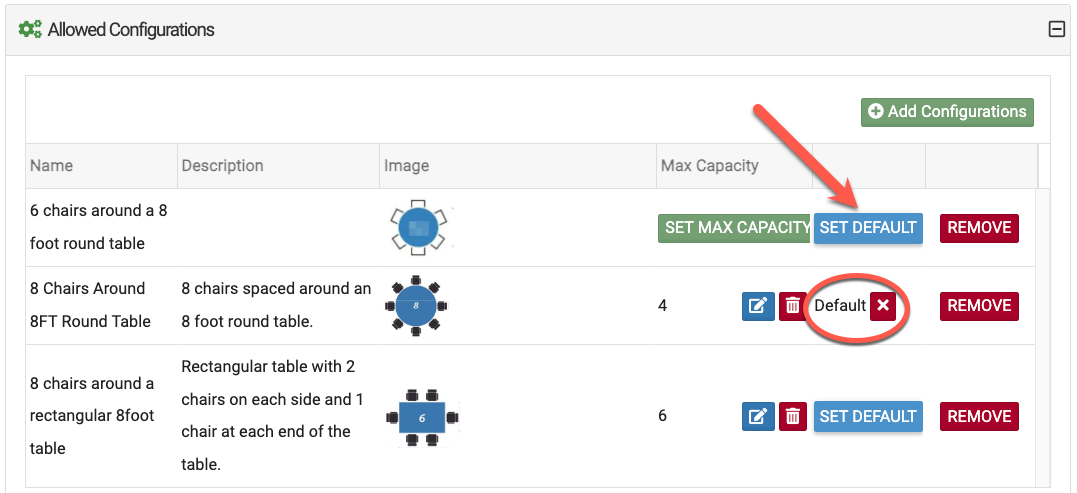Set 6 chairs round table as default

(x=868, y=228)
